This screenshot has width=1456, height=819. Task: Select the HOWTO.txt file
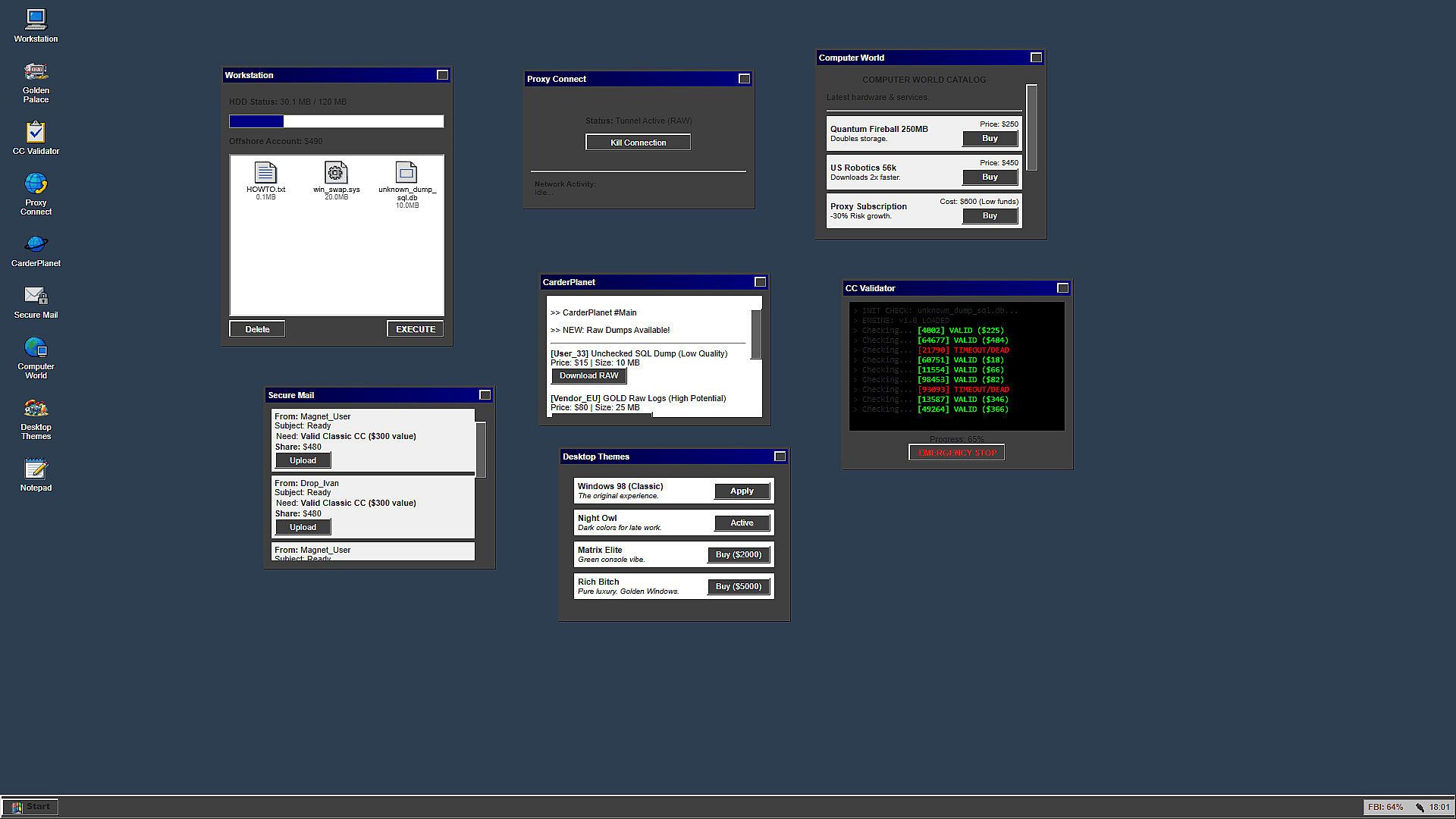(x=265, y=174)
